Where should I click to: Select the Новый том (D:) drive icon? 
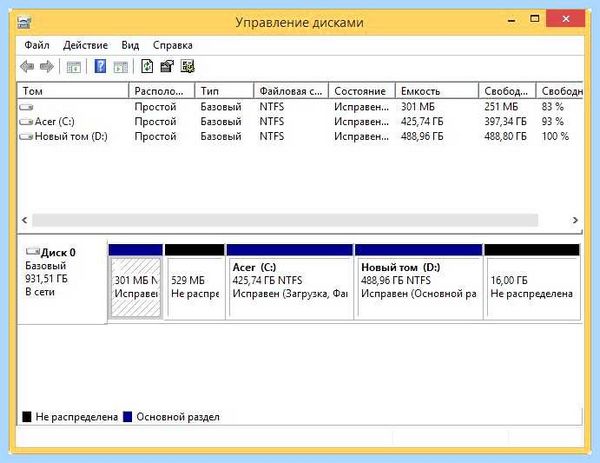point(26,136)
